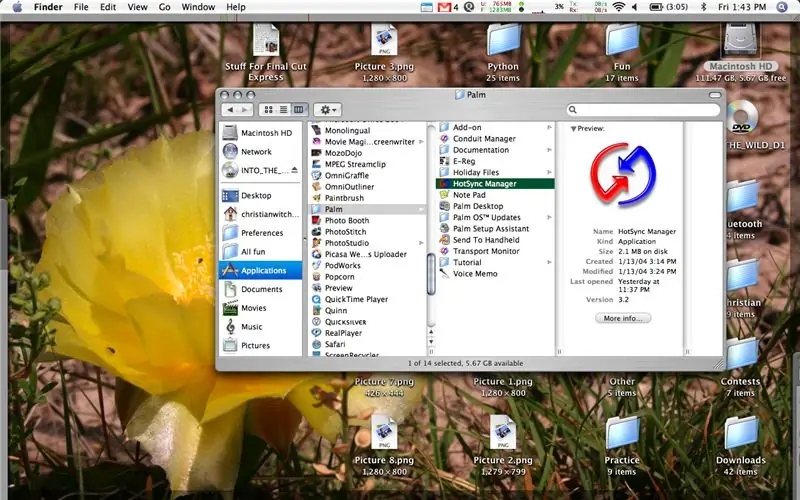Switch to icon view

click(x=269, y=110)
